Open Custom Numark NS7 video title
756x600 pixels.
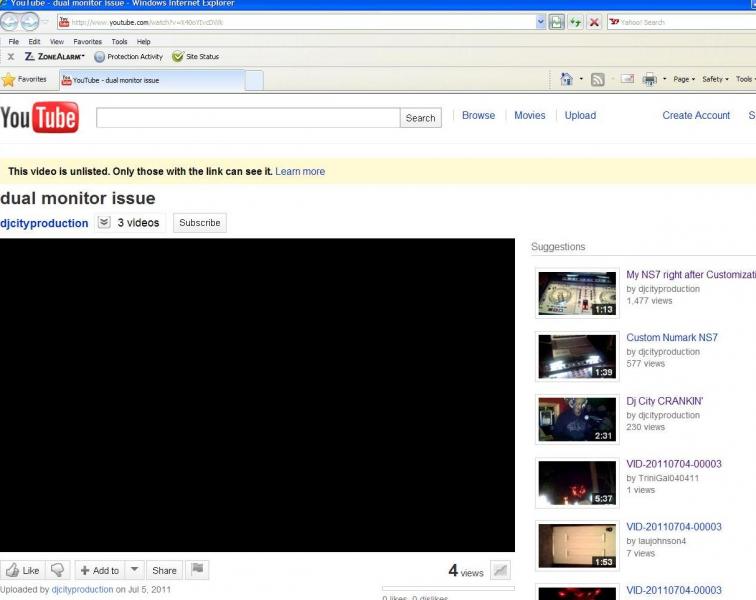click(672, 338)
